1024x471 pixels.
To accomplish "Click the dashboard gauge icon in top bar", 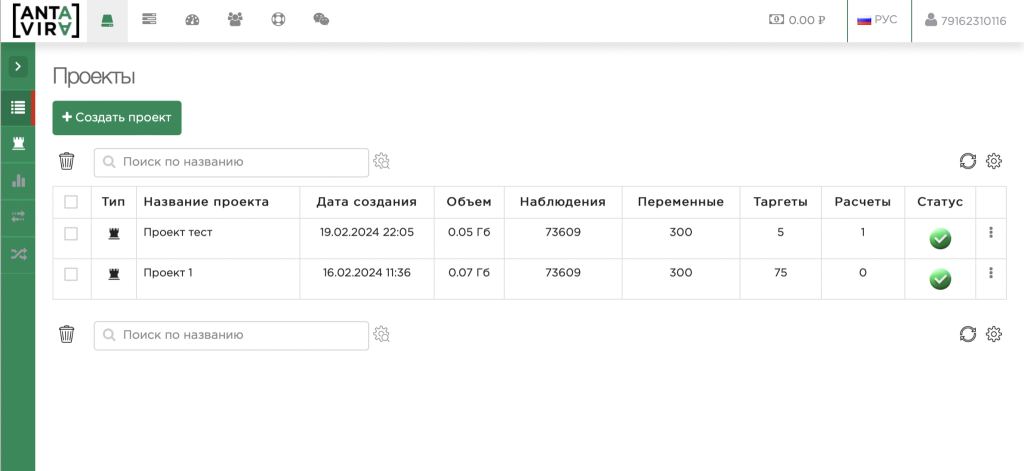I will (x=192, y=19).
